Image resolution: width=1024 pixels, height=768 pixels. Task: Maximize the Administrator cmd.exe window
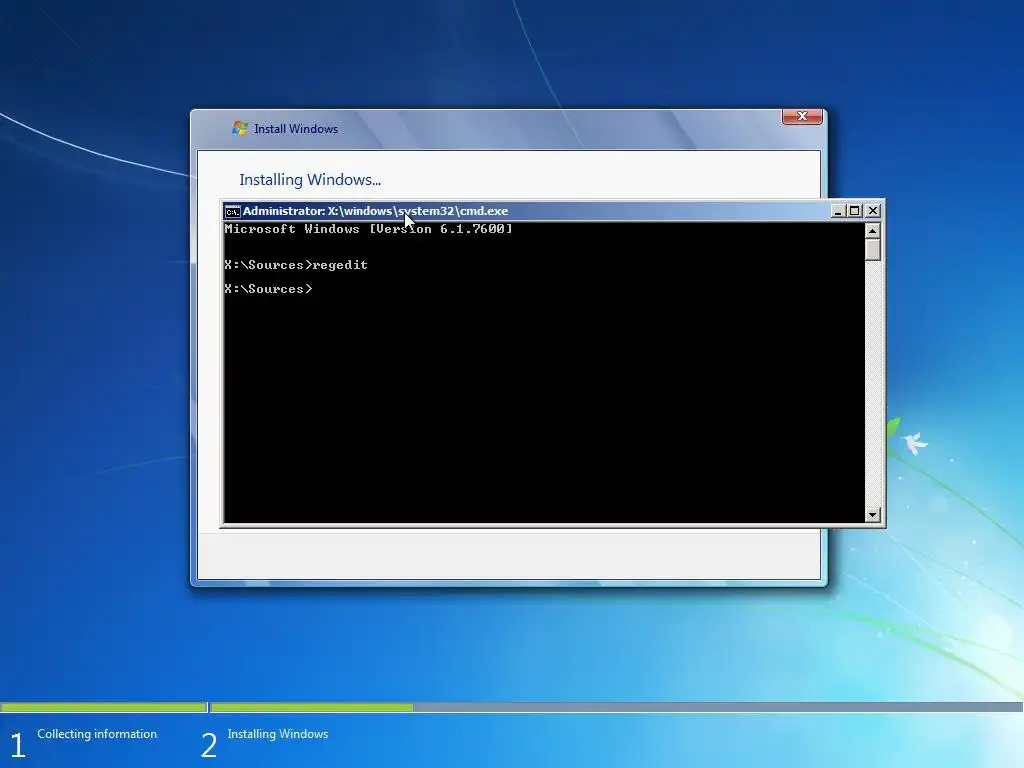pyautogui.click(x=855, y=211)
